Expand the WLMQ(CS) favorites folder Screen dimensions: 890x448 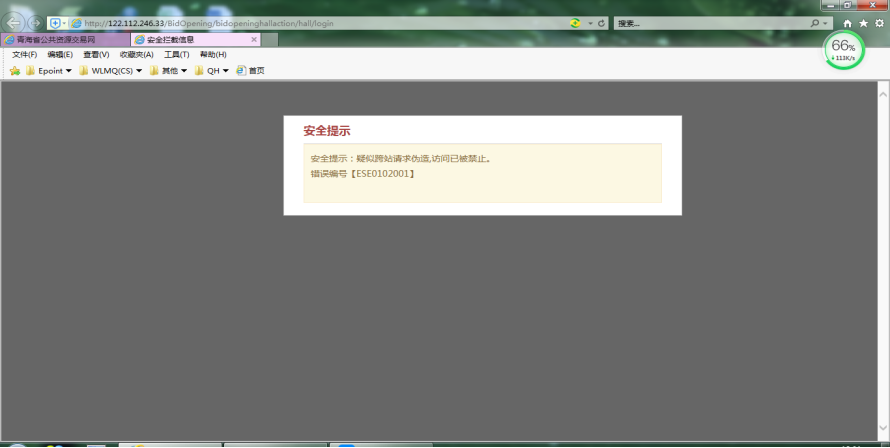[x=110, y=71]
